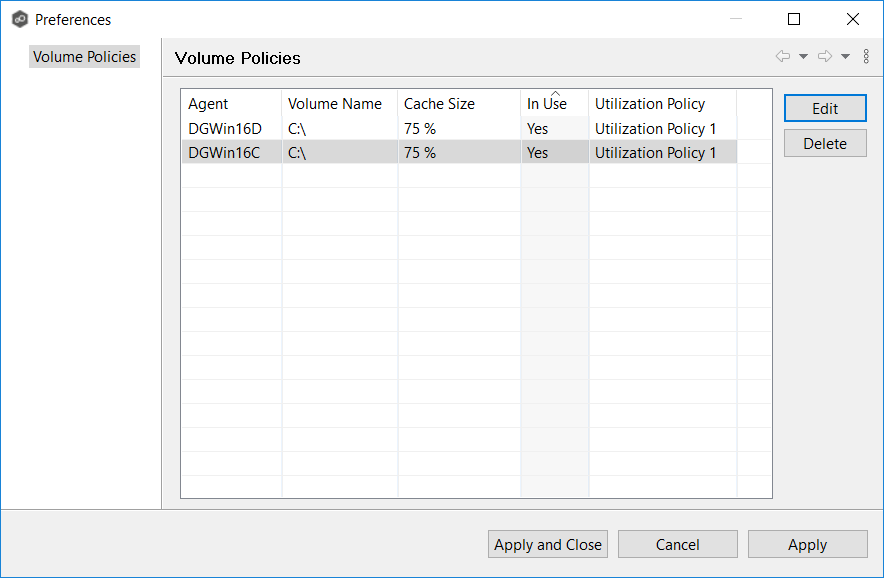The height and width of the screenshot is (578, 884).
Task: Click the Cache Size column header
Action: 458,104
